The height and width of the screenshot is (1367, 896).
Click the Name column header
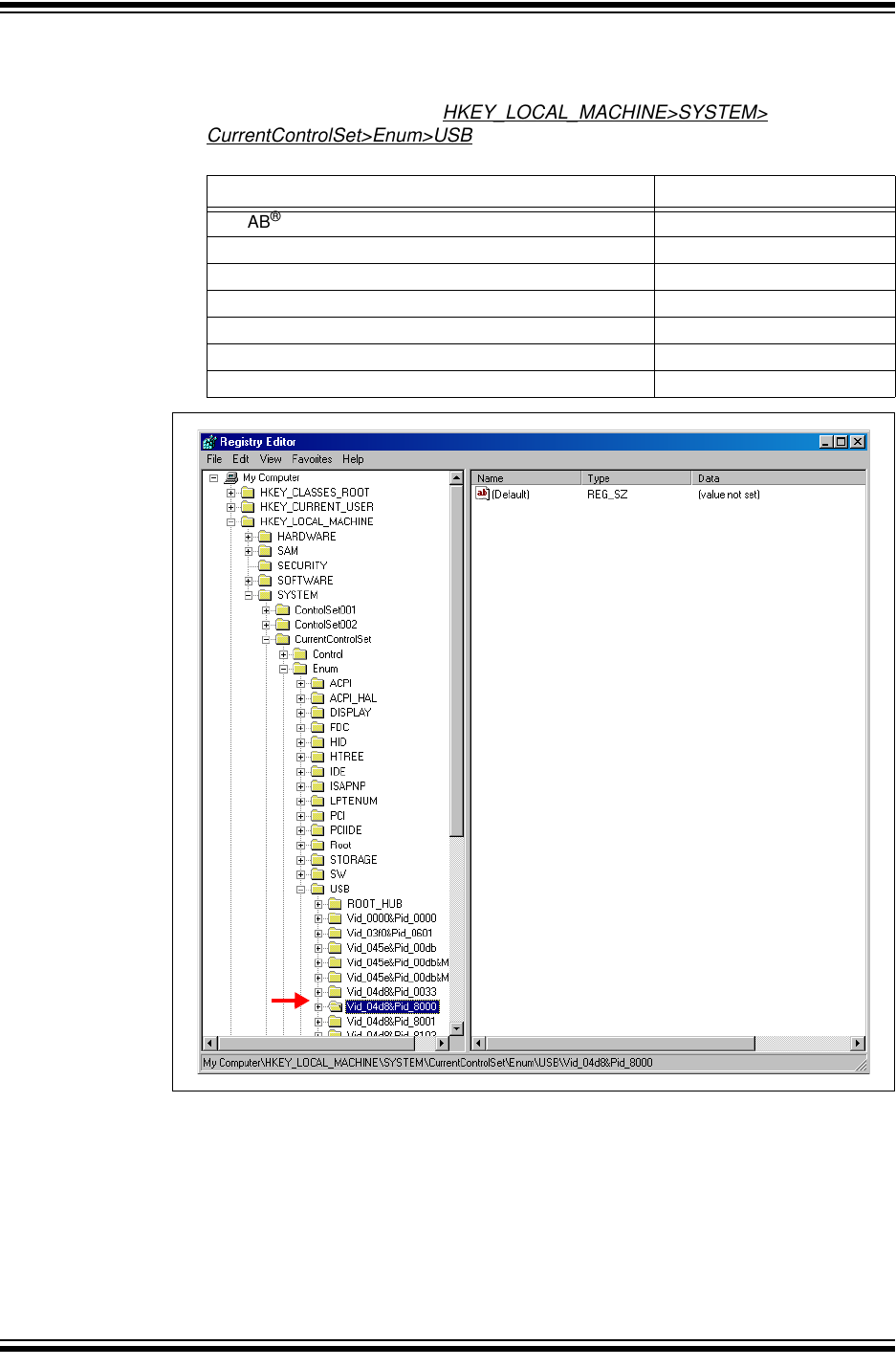click(x=525, y=478)
